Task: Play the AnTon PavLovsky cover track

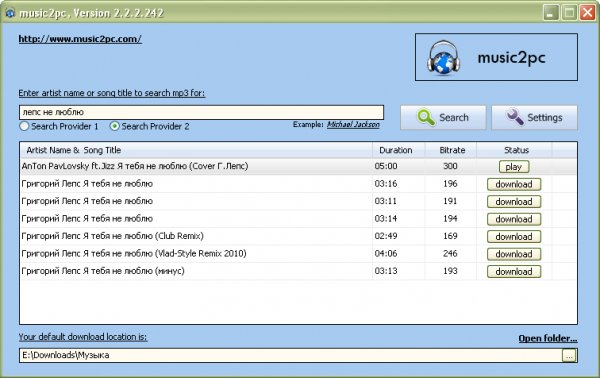Action: tap(514, 167)
